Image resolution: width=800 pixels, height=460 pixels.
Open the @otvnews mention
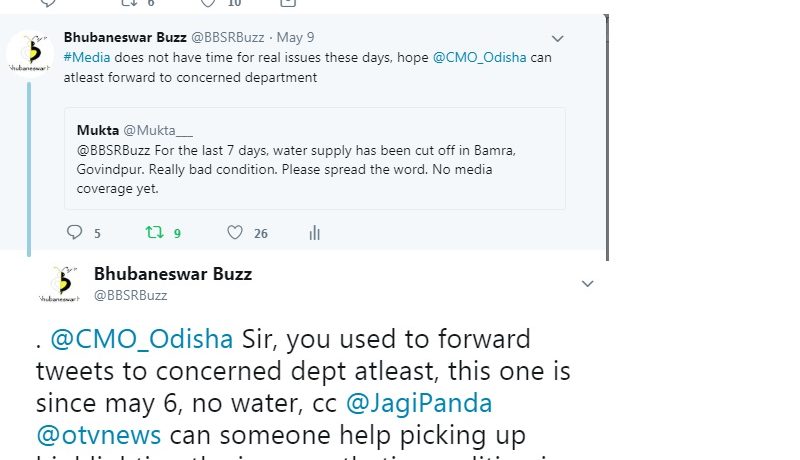[x=99, y=436]
